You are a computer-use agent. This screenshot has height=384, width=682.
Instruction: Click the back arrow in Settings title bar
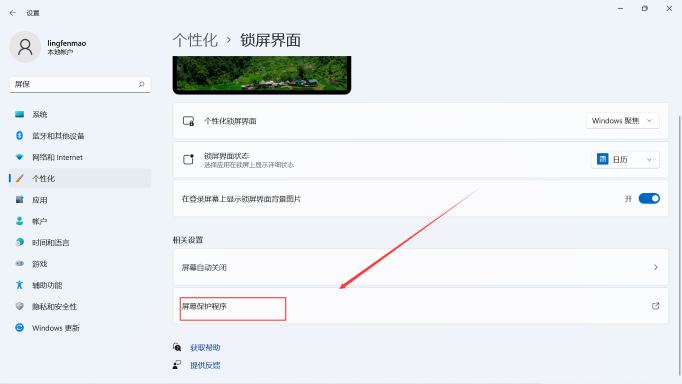[x=13, y=13]
